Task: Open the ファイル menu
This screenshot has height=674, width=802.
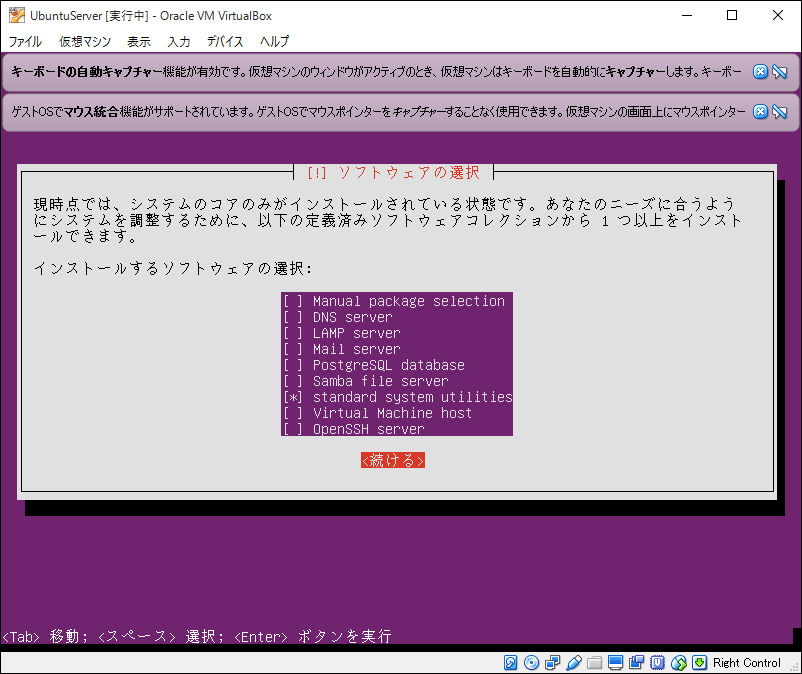Action: coord(25,42)
